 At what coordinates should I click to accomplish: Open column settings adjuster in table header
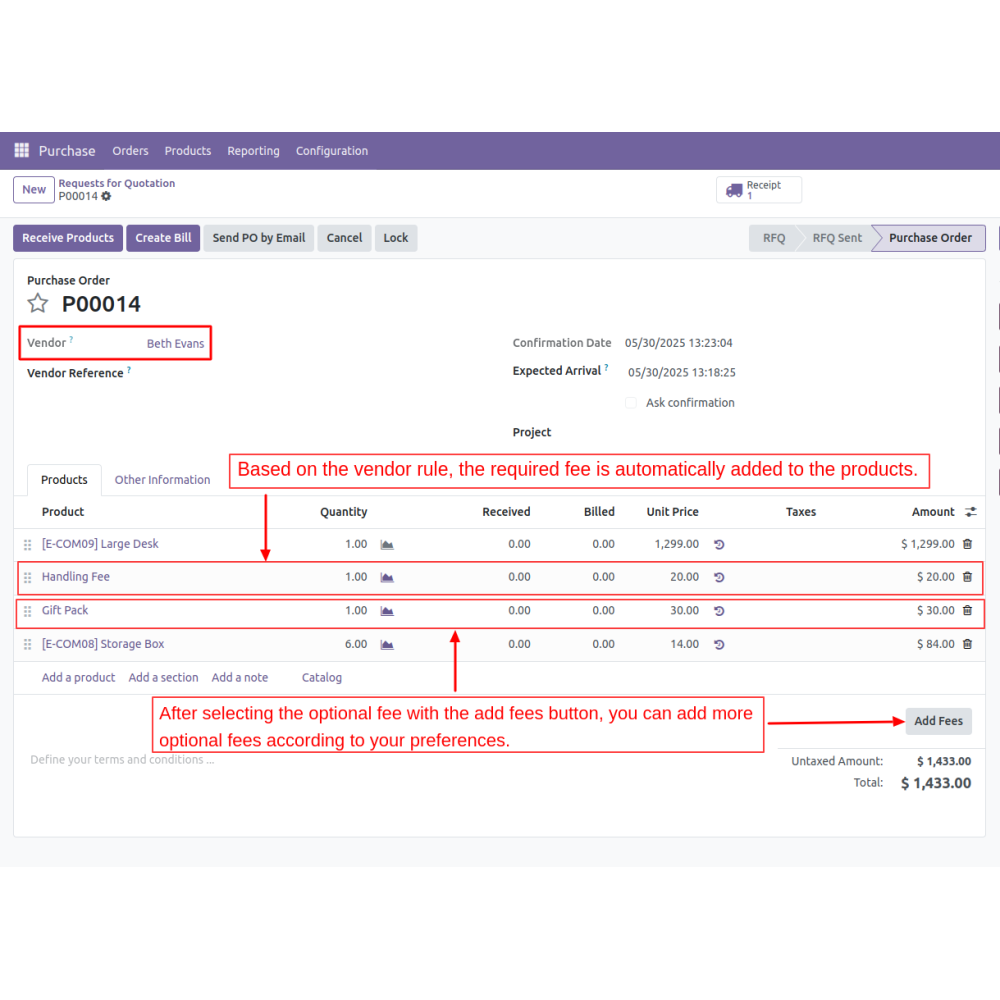coord(970,512)
